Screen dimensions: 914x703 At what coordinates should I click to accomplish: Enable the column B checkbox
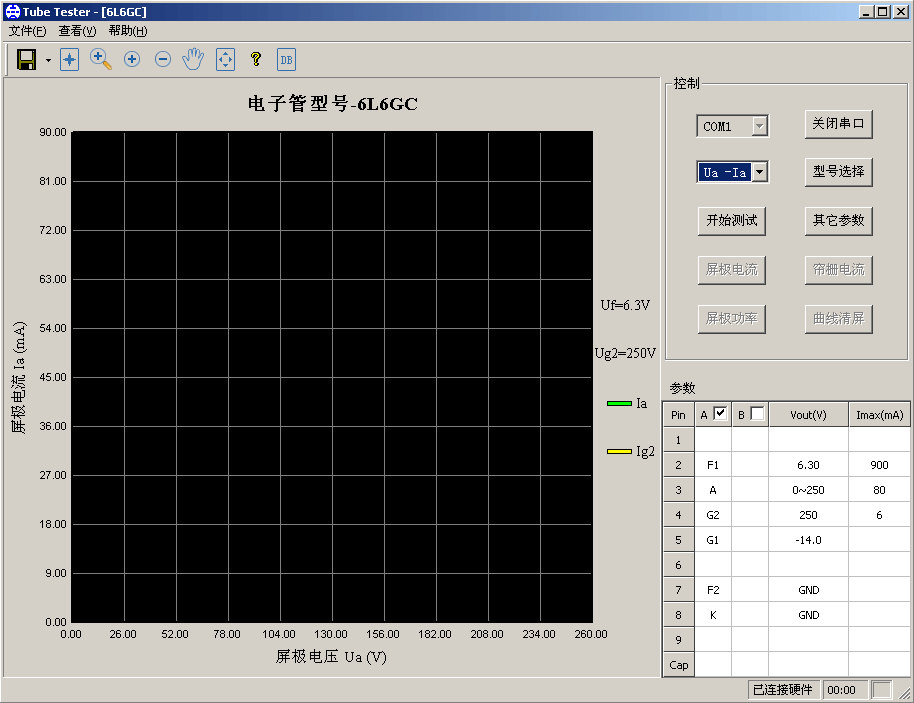pos(757,413)
